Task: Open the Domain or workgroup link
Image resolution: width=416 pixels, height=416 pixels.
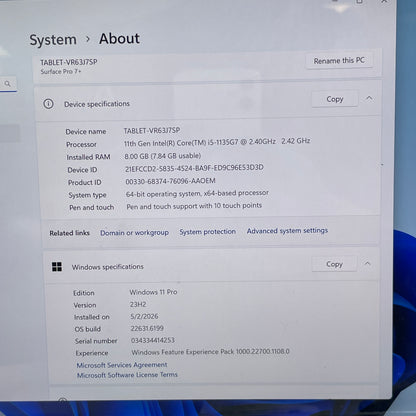Action: [134, 232]
